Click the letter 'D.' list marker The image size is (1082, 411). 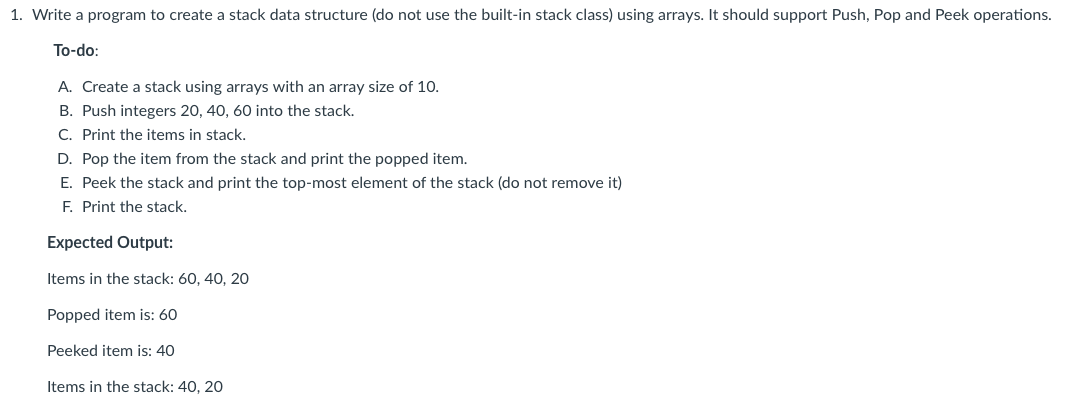pyautogui.click(x=66, y=159)
